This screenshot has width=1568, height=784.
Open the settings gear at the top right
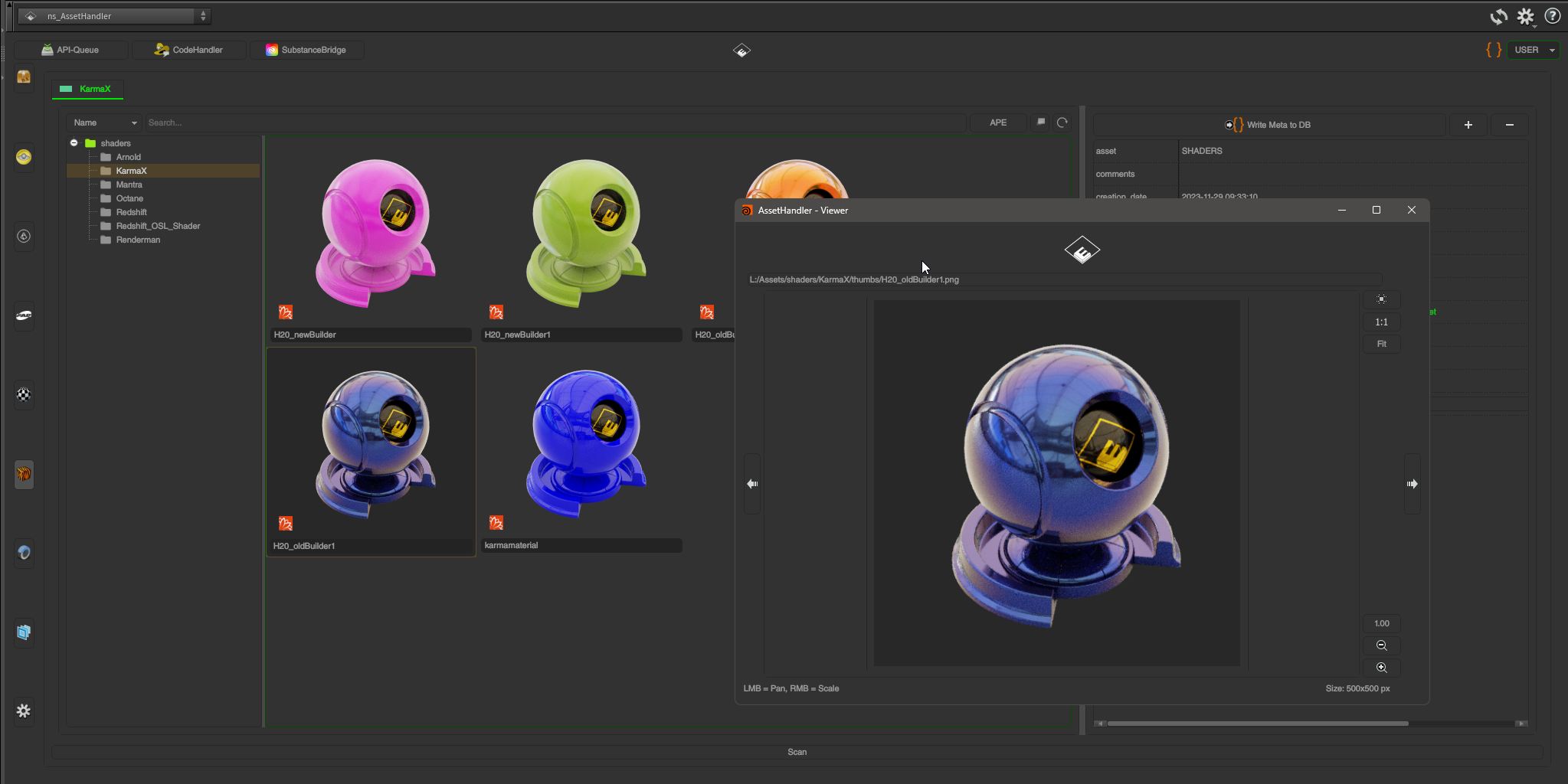(1526, 16)
